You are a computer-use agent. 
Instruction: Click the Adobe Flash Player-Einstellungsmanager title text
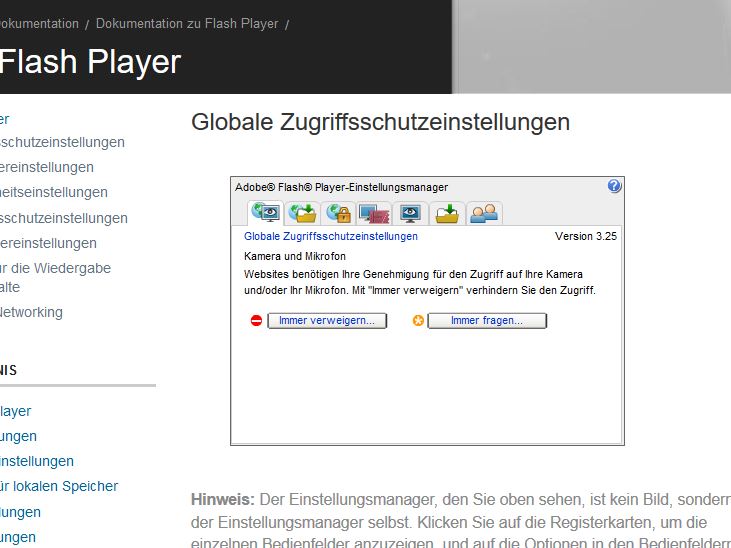pyautogui.click(x=341, y=187)
